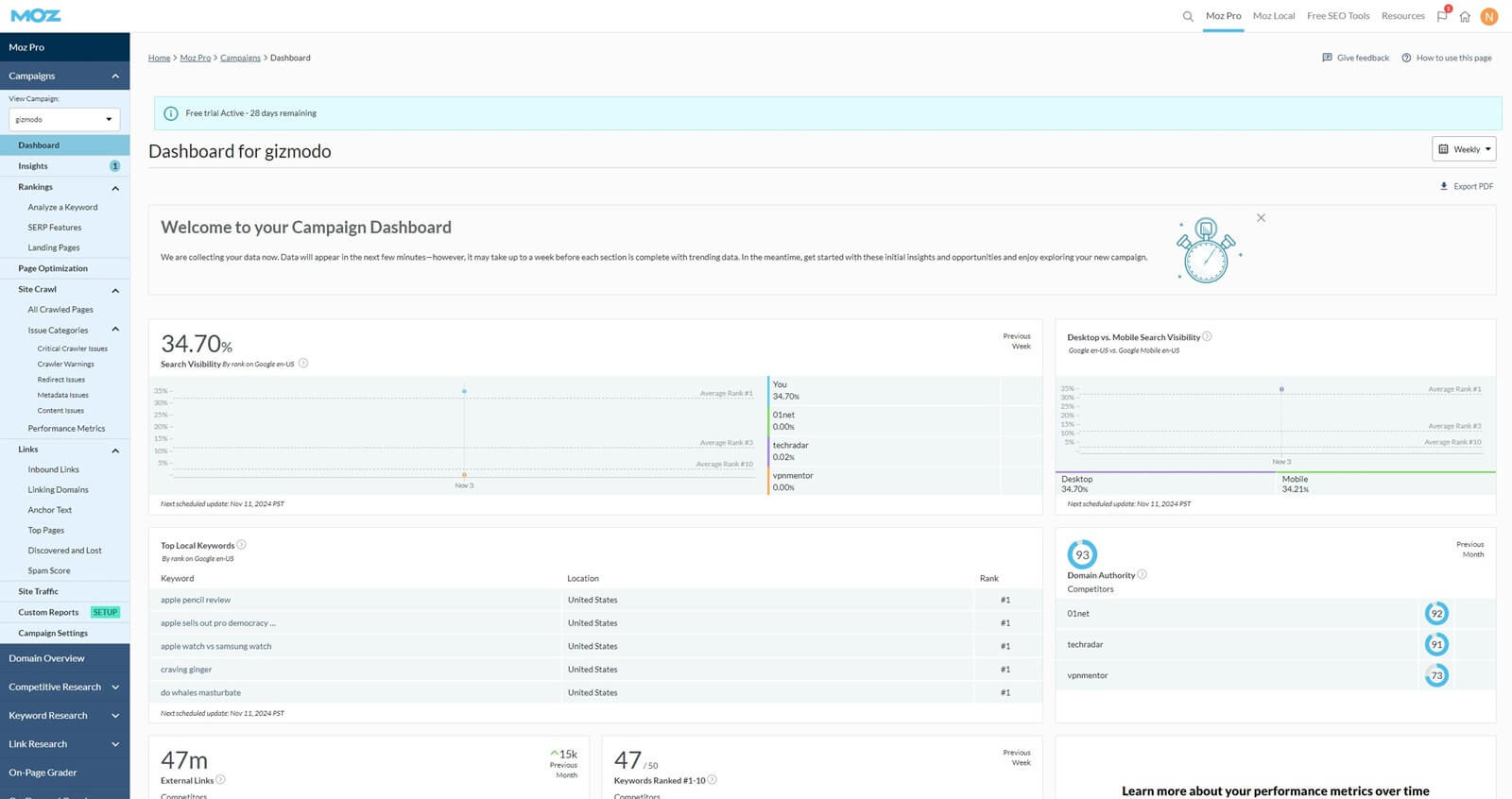The height and width of the screenshot is (799, 1512).
Task: Click the Desktop vs. Mobile Search Visibility help icon
Action: [x=1207, y=336]
